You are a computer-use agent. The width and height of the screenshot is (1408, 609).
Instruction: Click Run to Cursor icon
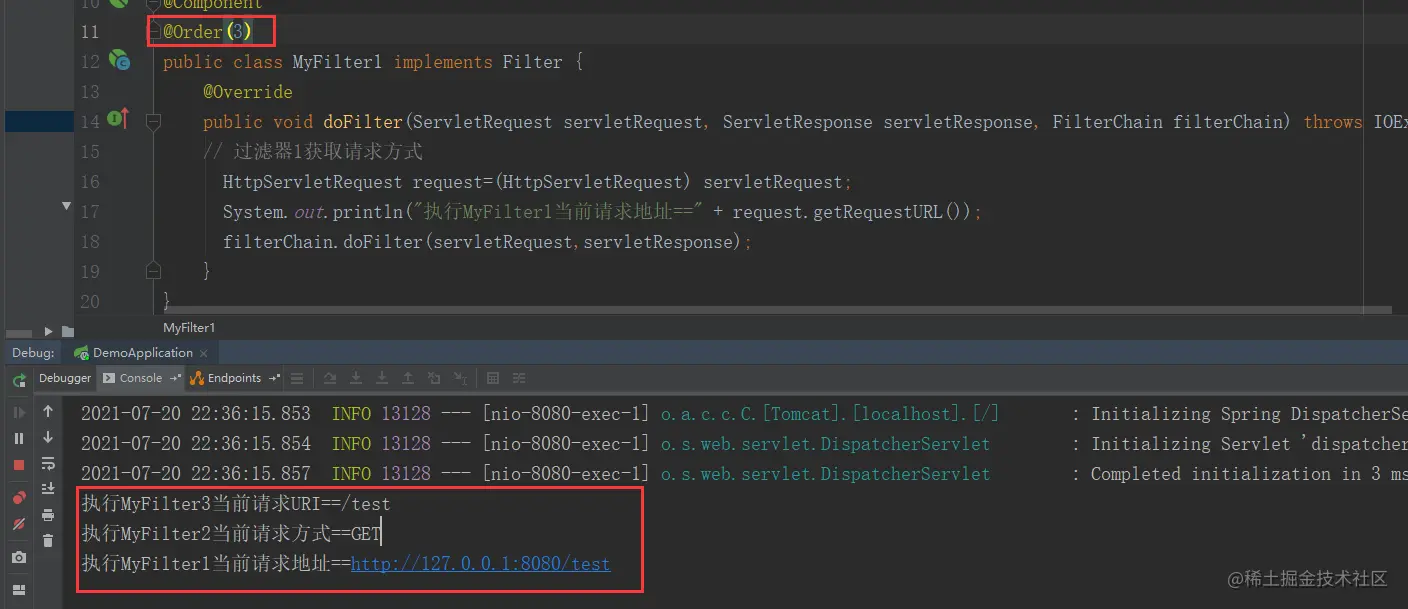click(460, 379)
